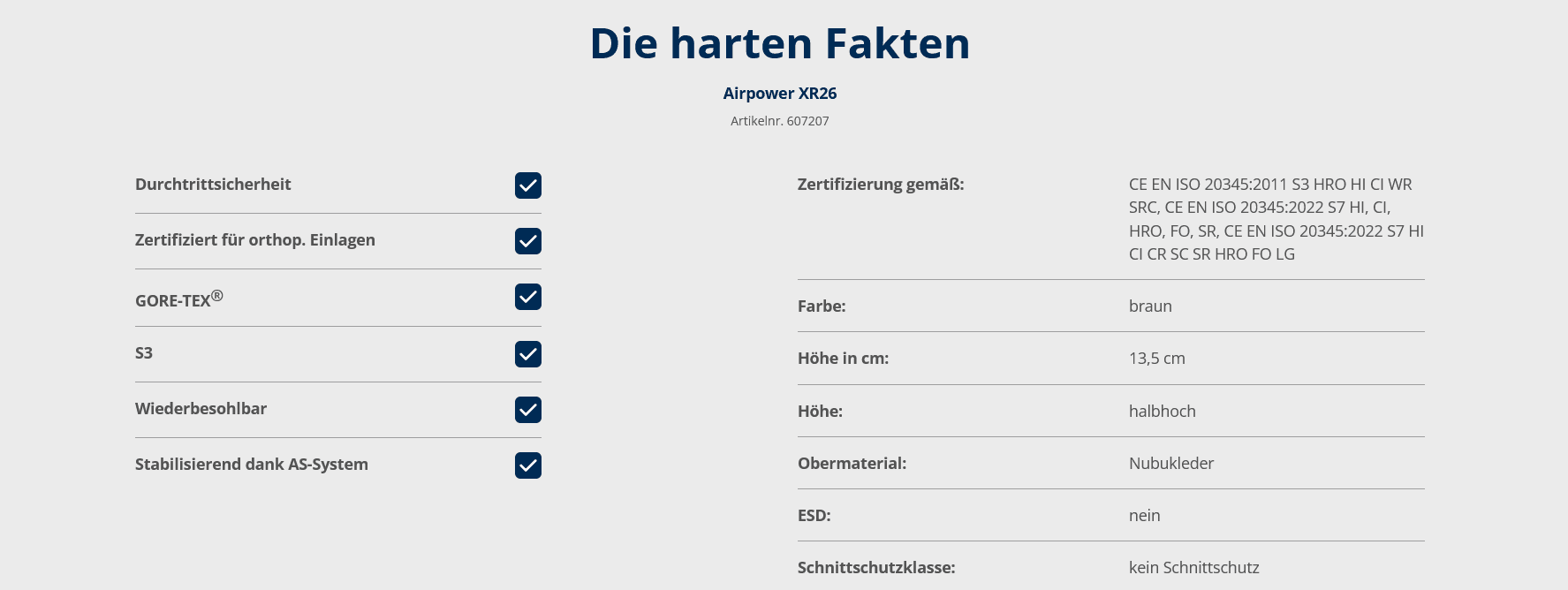Click the color value 'braun'
Viewport: 1568px width, 590px height.
[x=1150, y=306]
